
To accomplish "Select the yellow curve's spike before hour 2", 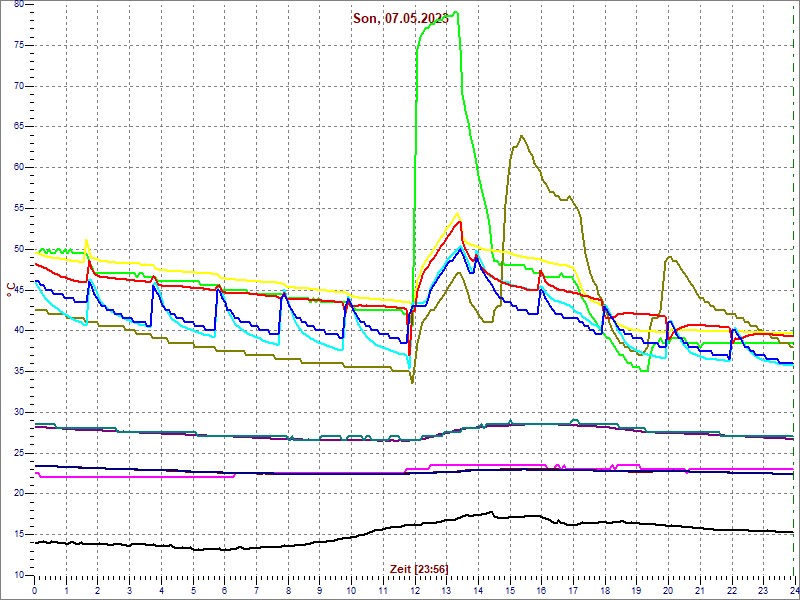I will (x=87, y=240).
